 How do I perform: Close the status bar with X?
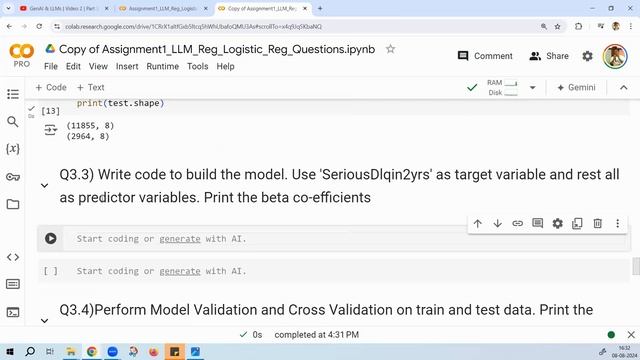(631, 335)
